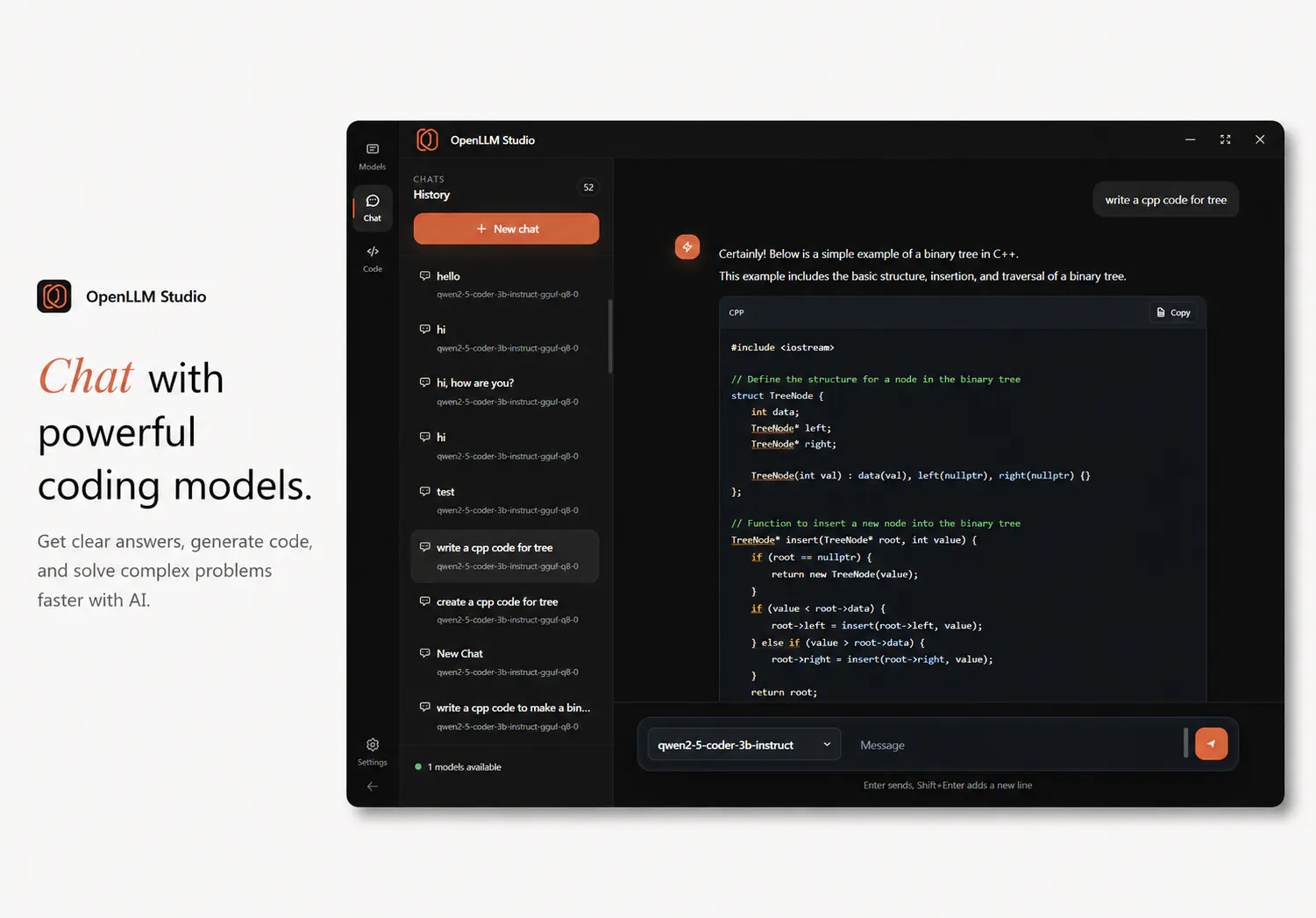Screen dimensions: 1316x918
Task: Click the "return root;" code line
Action: (x=784, y=692)
